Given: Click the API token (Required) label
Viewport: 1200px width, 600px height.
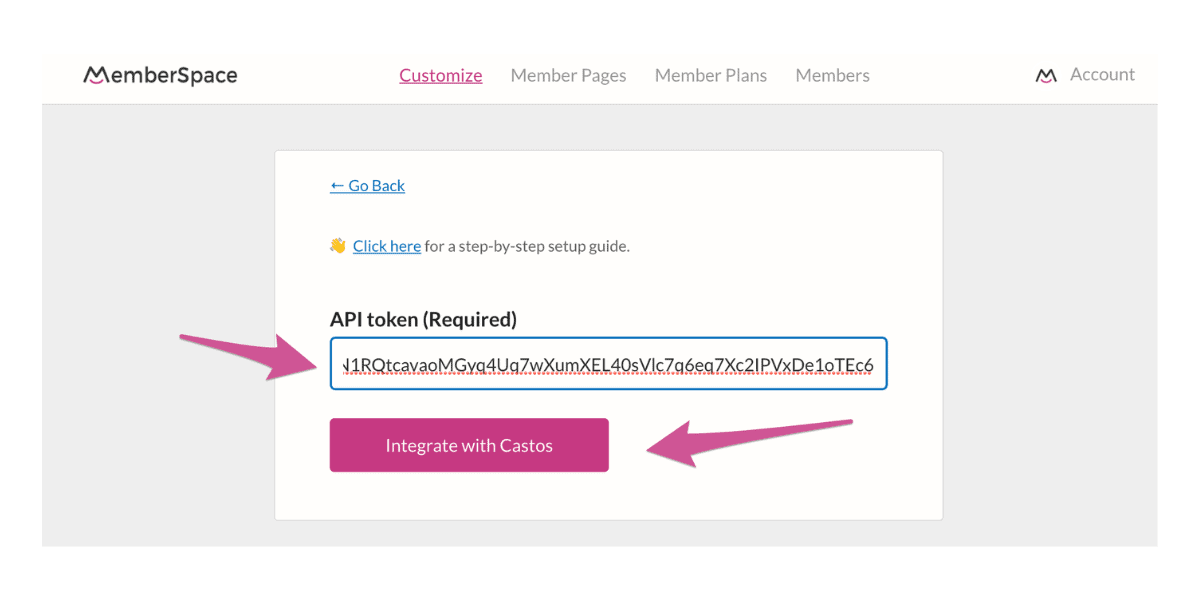Looking at the screenshot, I should click(x=423, y=319).
